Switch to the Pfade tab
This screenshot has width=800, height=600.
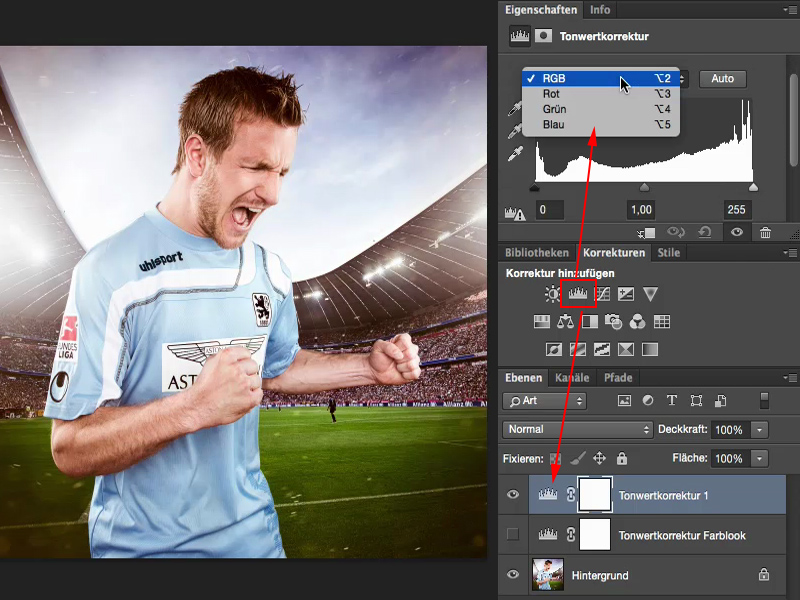click(x=618, y=378)
